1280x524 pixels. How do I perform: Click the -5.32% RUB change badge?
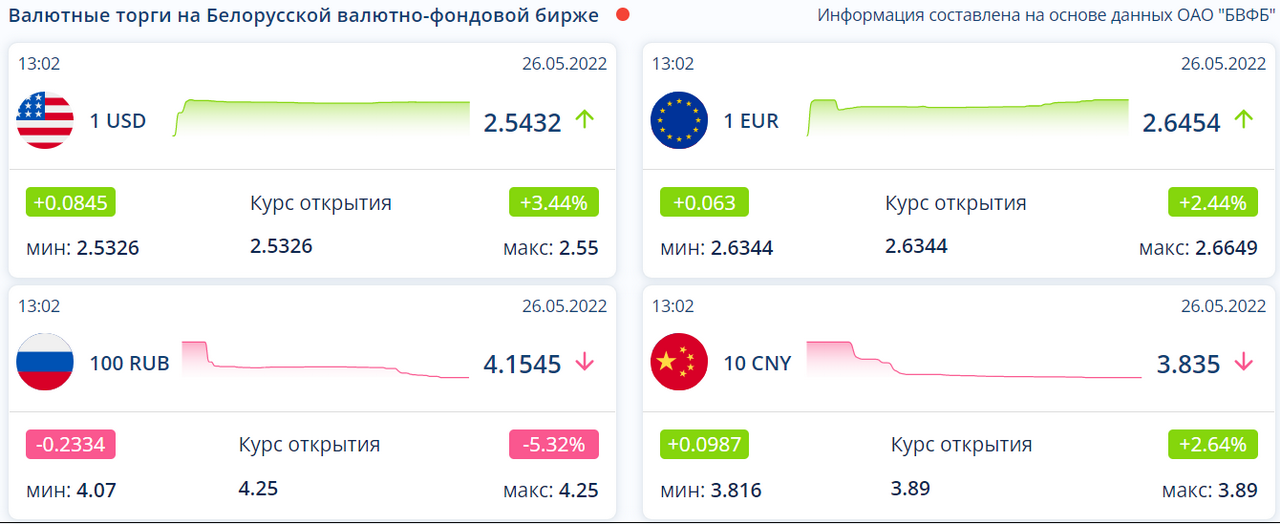tap(554, 443)
